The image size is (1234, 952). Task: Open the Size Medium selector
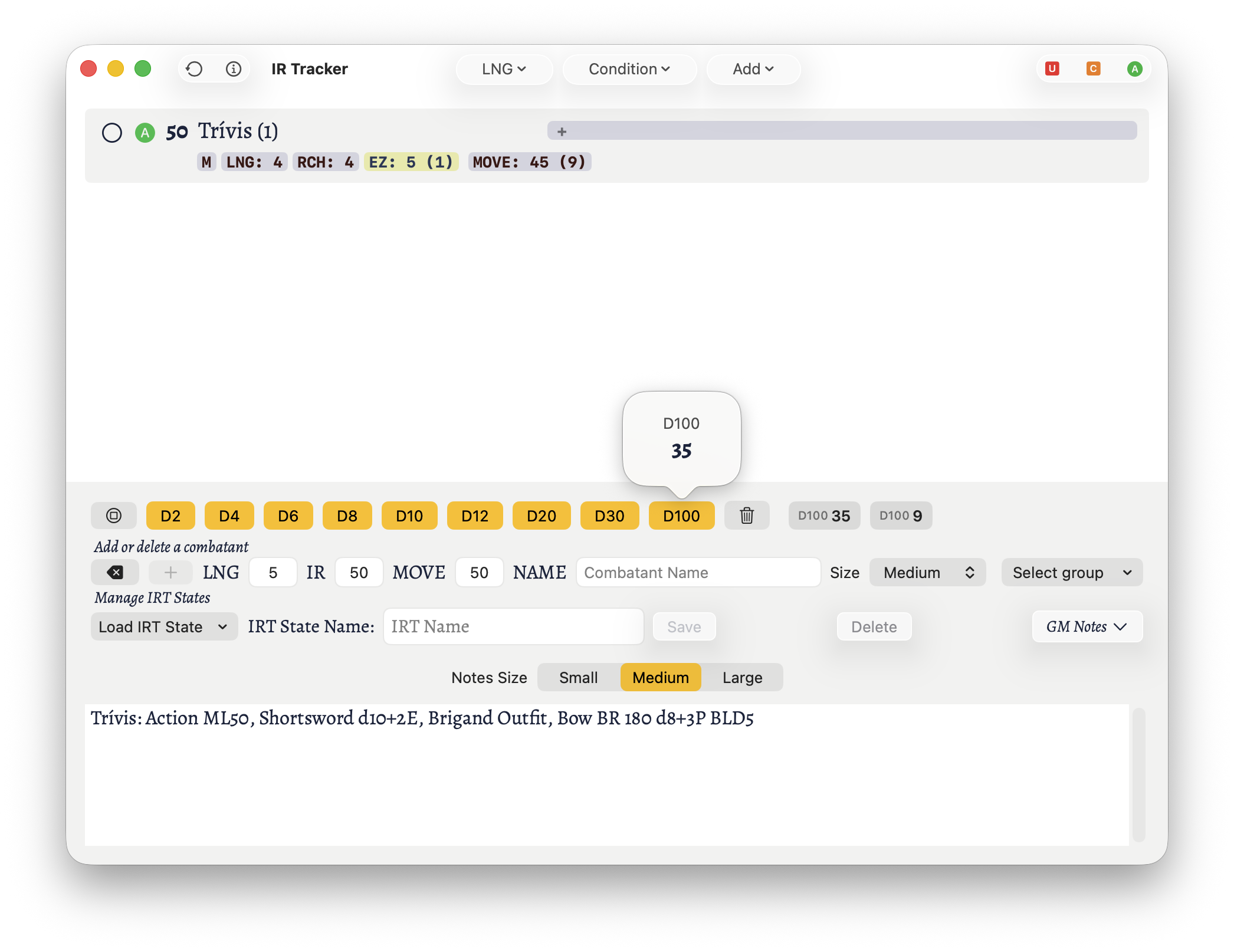927,572
